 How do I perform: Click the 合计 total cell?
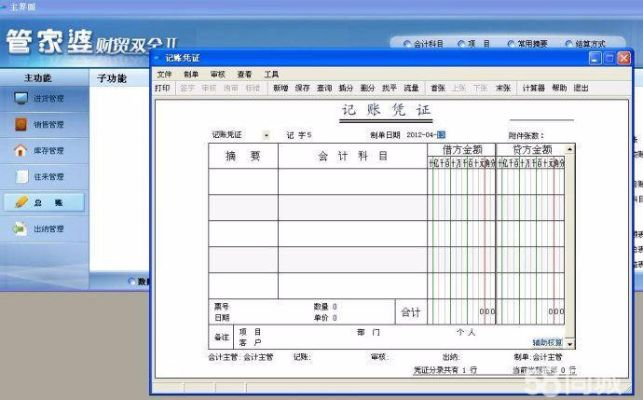[411, 312]
